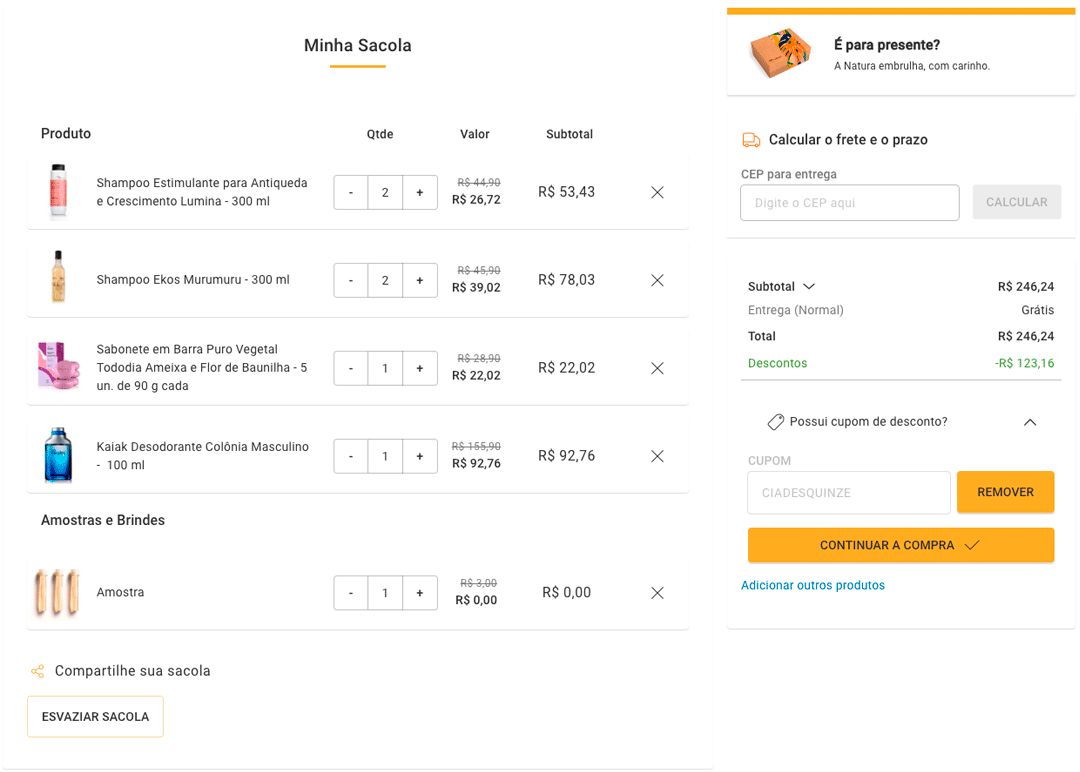Increase quantity of Shampoo Ekos Murumuru
This screenshot has width=1080, height=772.
tap(419, 280)
